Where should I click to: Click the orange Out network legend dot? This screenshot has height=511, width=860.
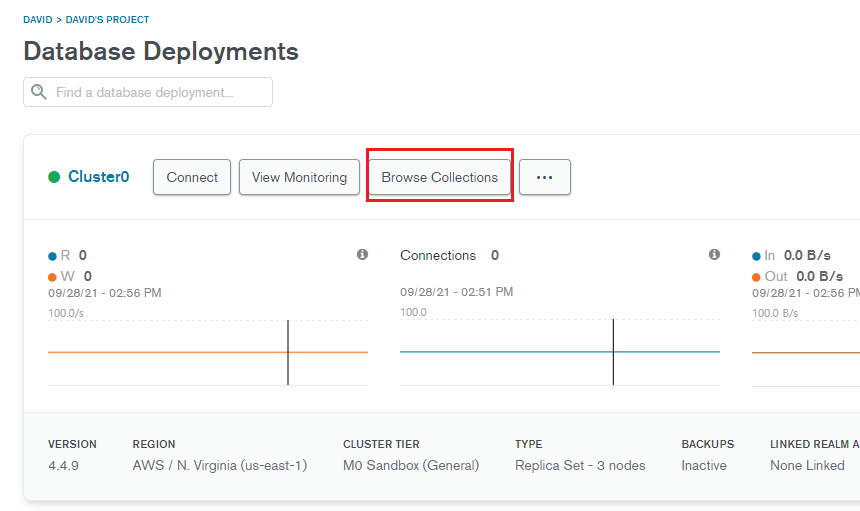[x=756, y=277]
